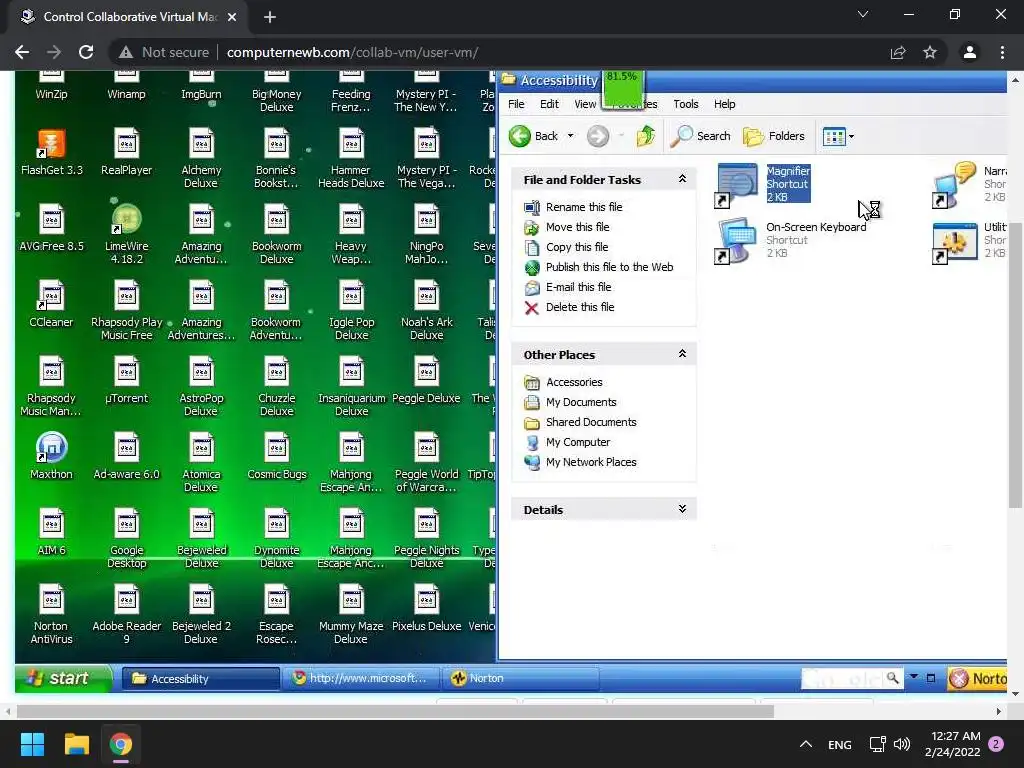Select the Utility Manager shortcut icon
Viewport: 1024px width, 768px height.
(969, 240)
